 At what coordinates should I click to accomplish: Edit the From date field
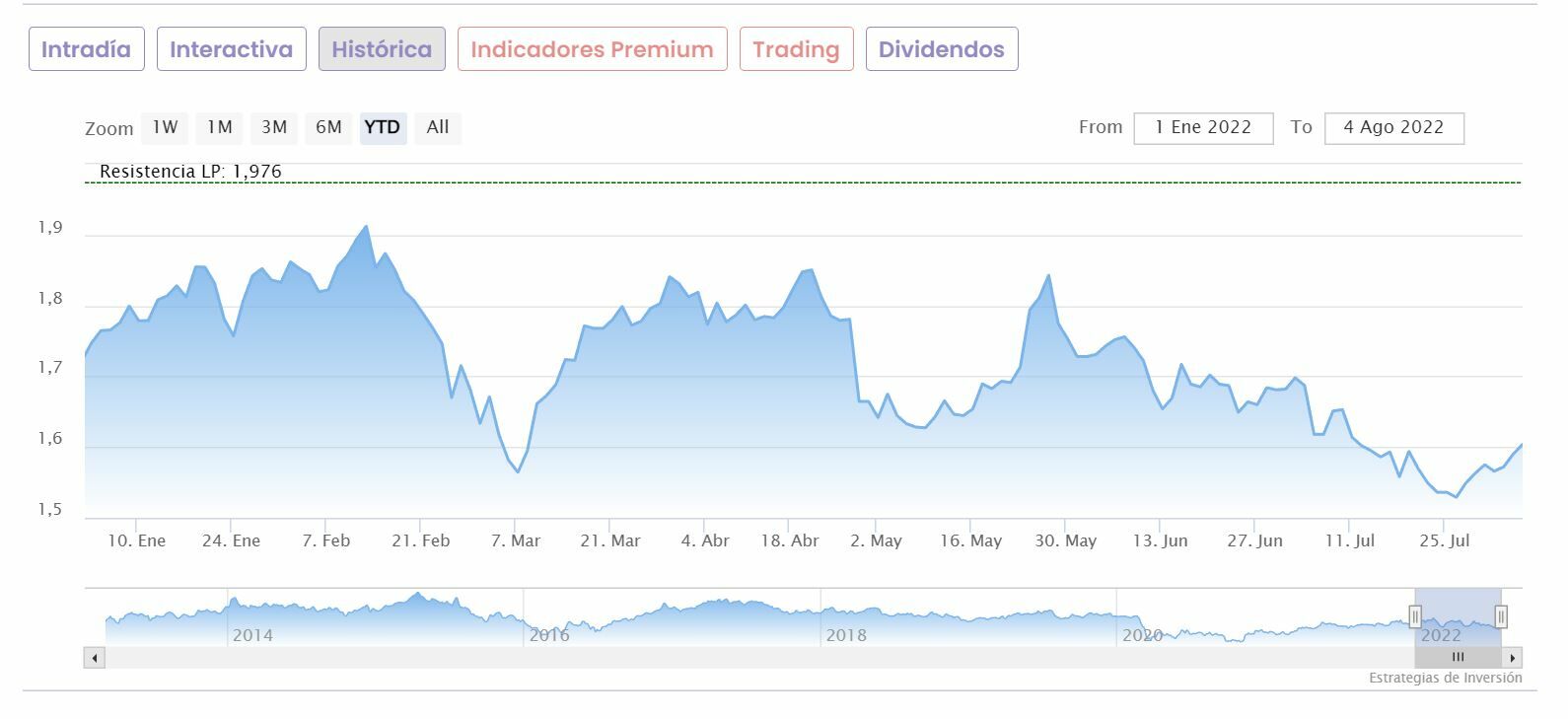1203,128
